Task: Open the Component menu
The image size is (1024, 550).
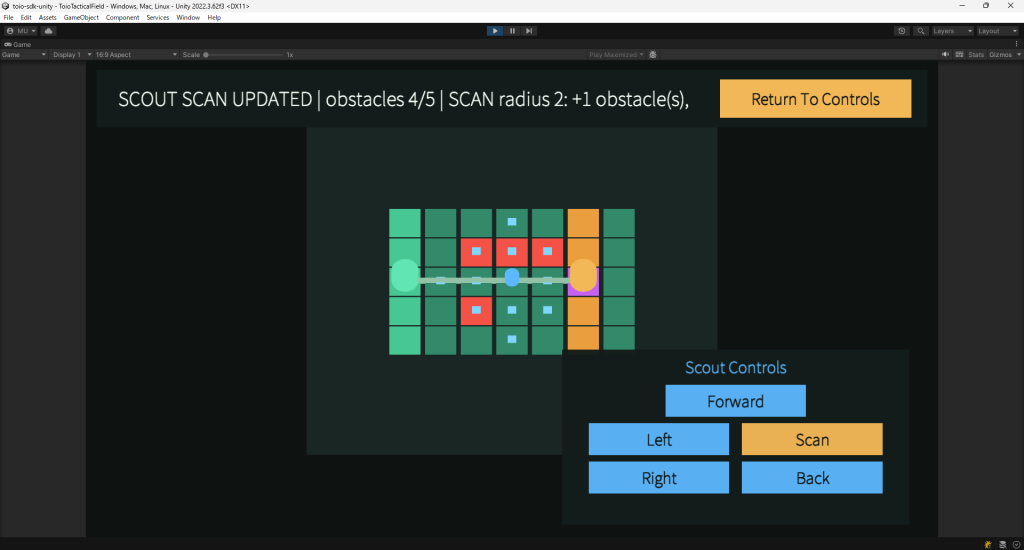Action: pyautogui.click(x=122, y=18)
